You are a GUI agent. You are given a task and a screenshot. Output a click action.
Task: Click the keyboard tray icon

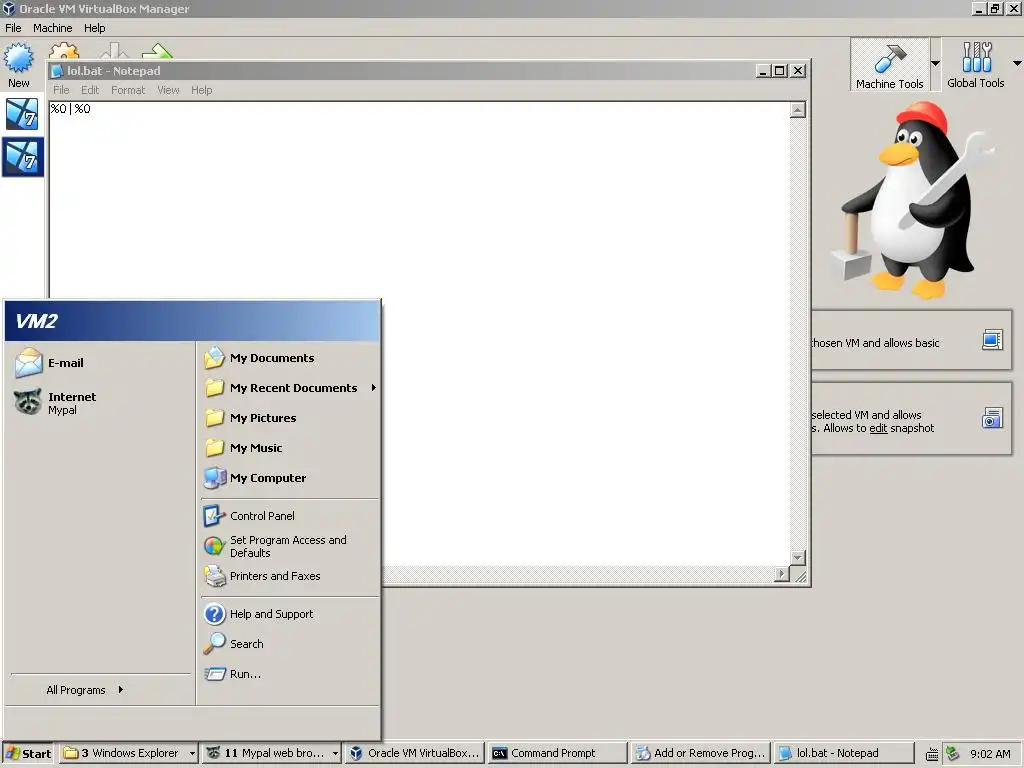(x=933, y=754)
